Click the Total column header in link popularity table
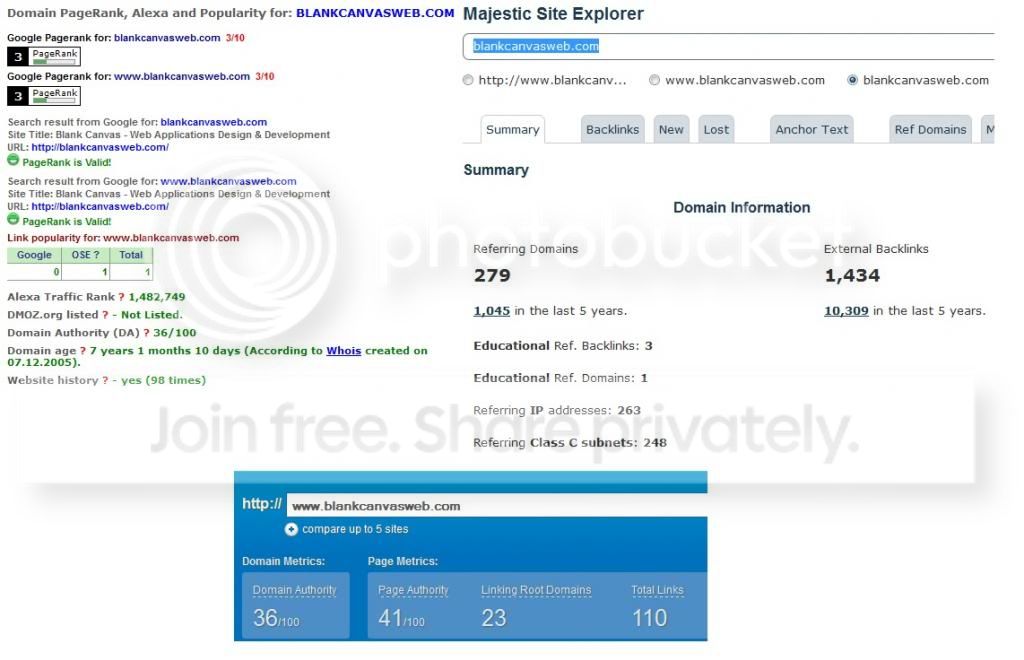 (x=131, y=255)
